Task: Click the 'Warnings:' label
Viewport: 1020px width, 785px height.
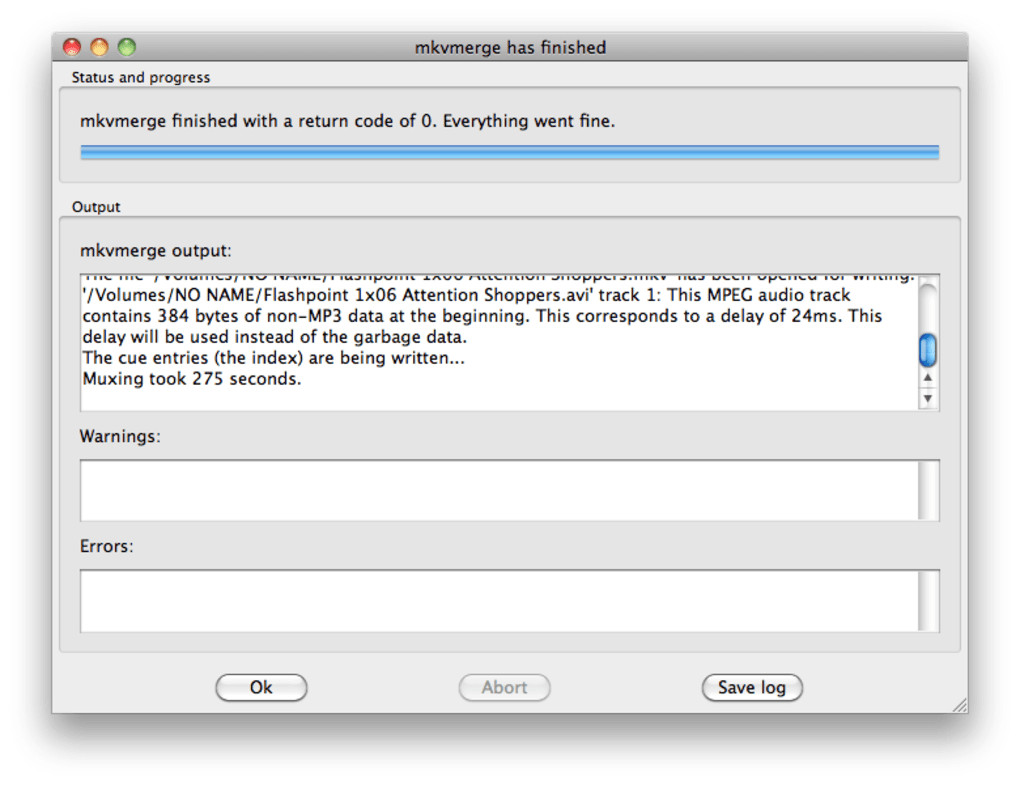Action: [x=120, y=436]
